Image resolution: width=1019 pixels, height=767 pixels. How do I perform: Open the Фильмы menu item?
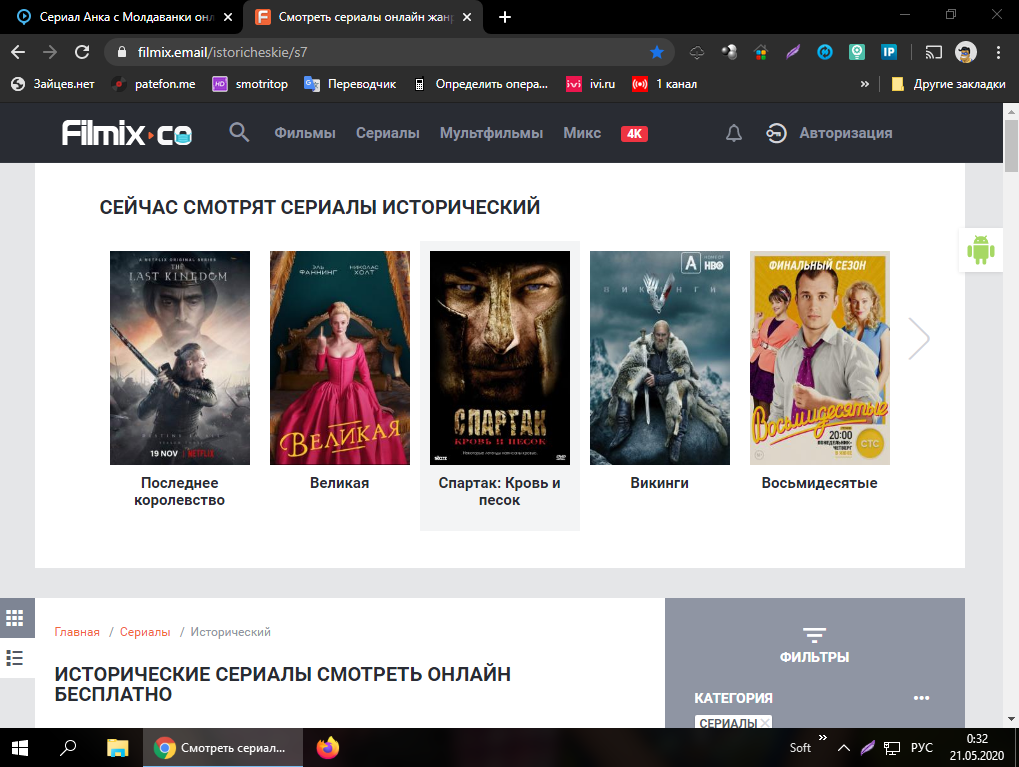pyautogui.click(x=305, y=133)
